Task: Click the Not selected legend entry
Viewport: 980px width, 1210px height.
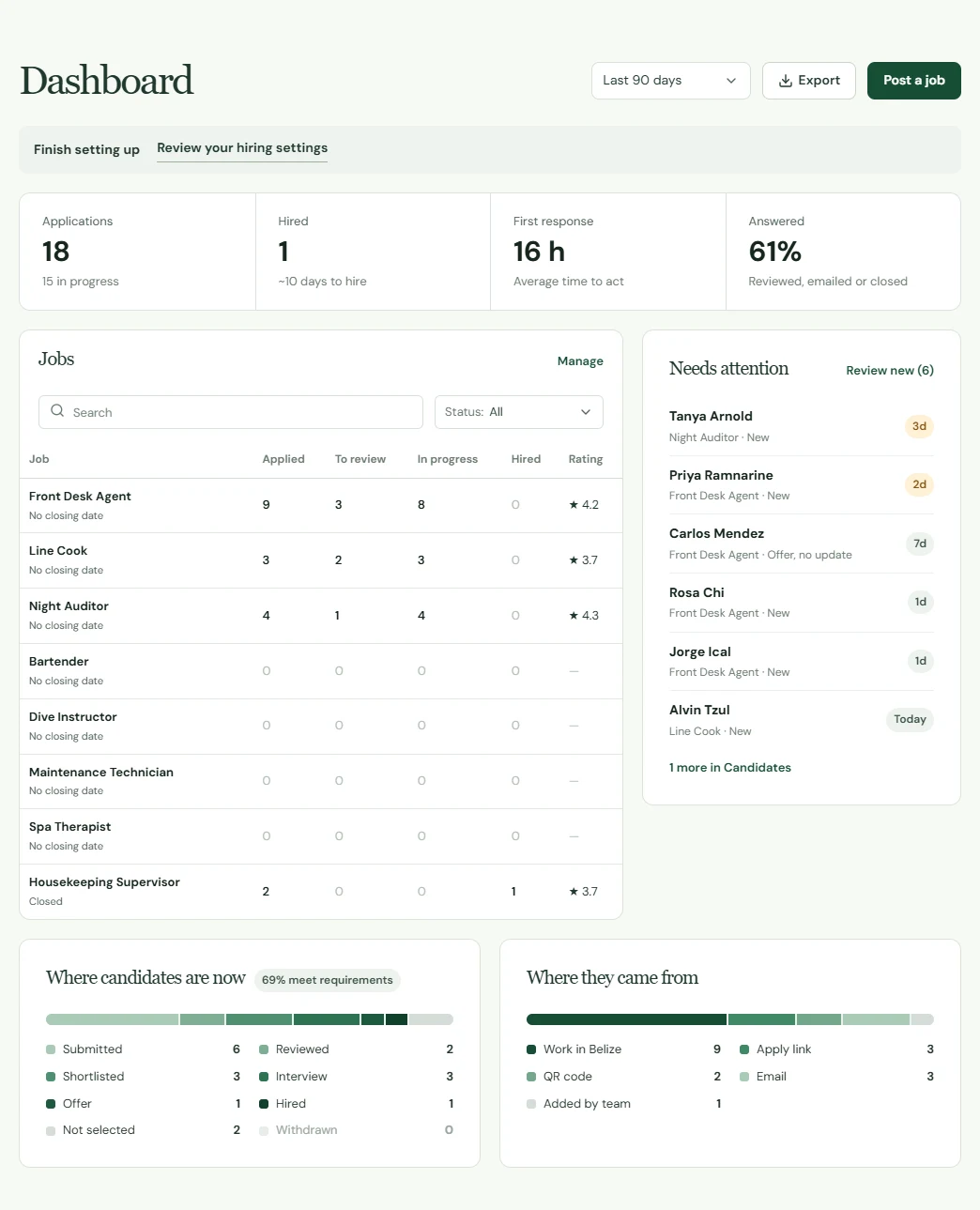Action: pyautogui.click(x=144, y=1130)
